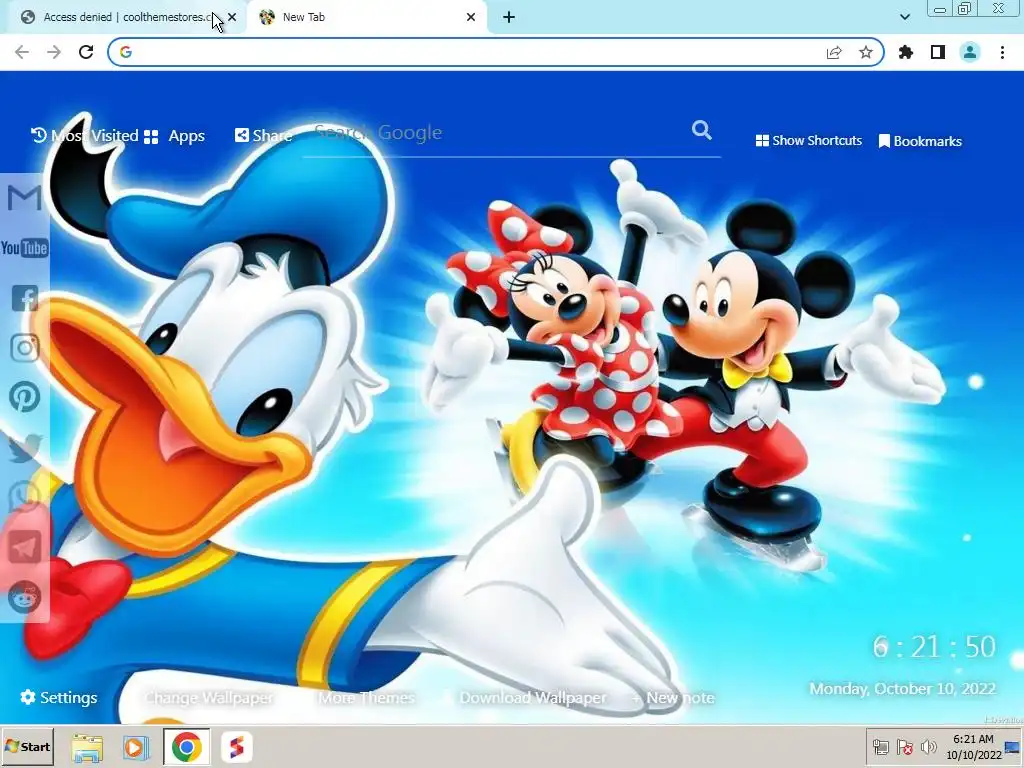Click the network tray icon
Image resolution: width=1024 pixels, height=768 pixels.
881,747
